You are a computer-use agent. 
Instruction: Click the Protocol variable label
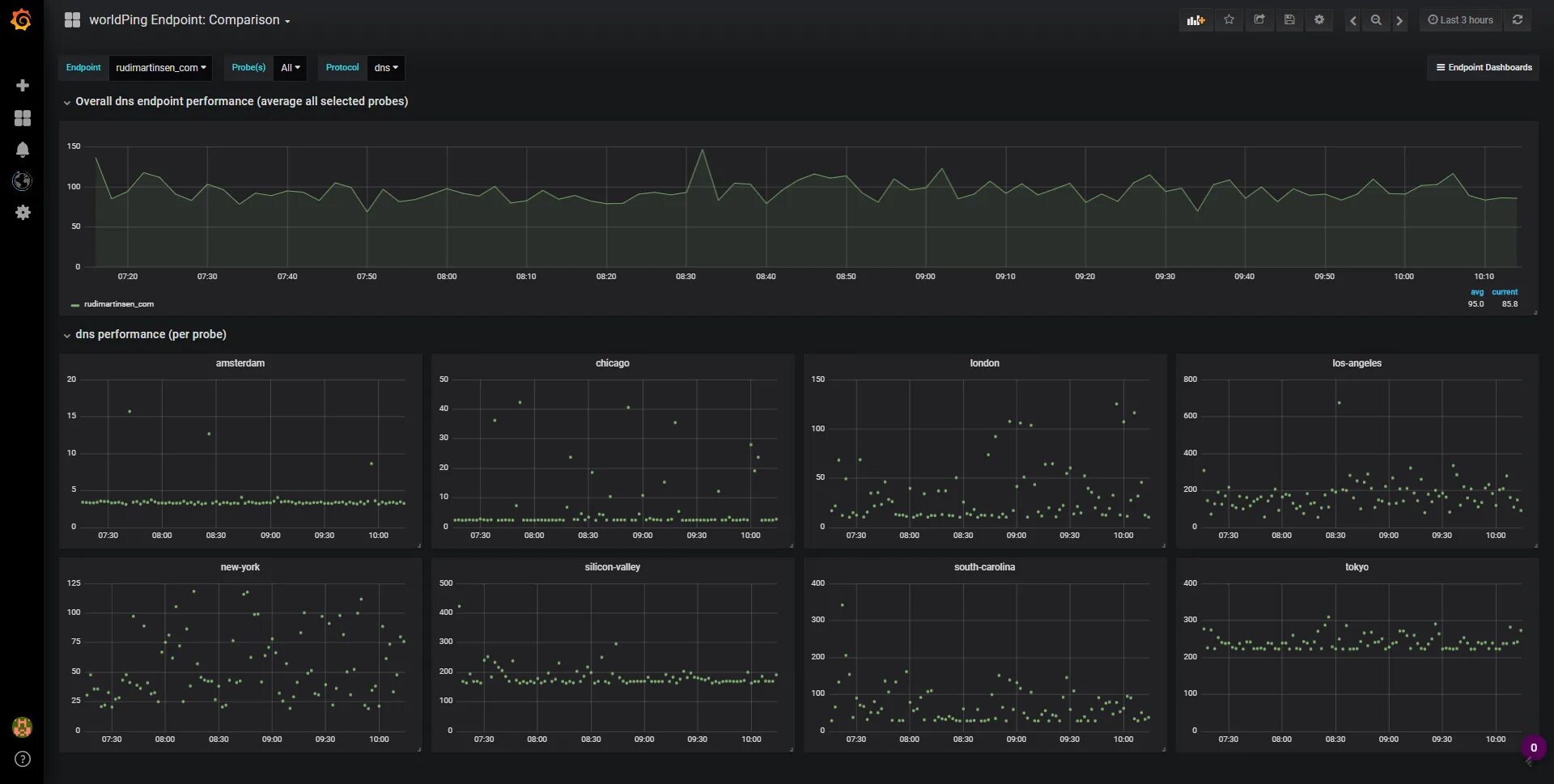[x=342, y=68]
